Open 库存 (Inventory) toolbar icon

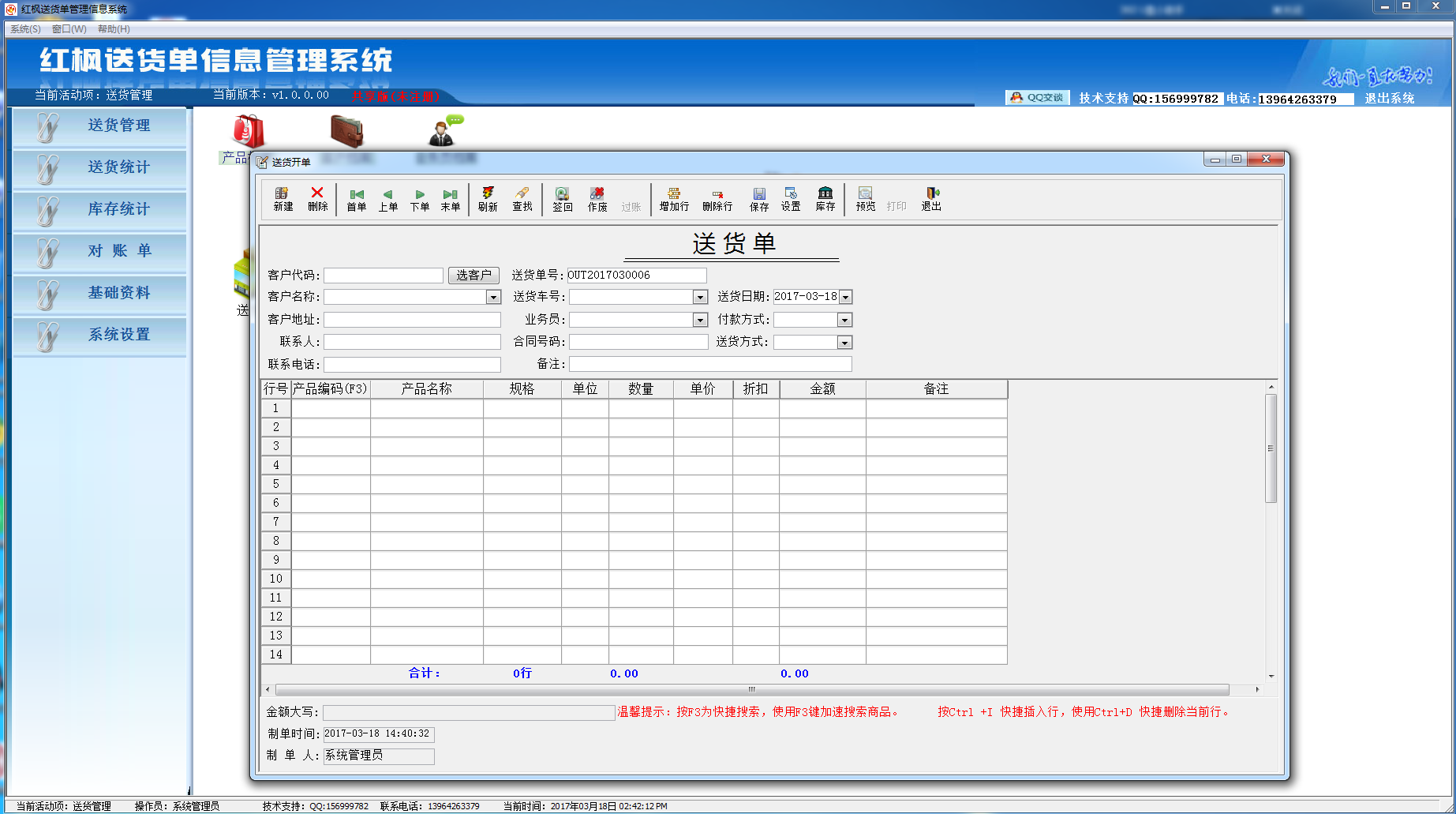[x=825, y=199]
